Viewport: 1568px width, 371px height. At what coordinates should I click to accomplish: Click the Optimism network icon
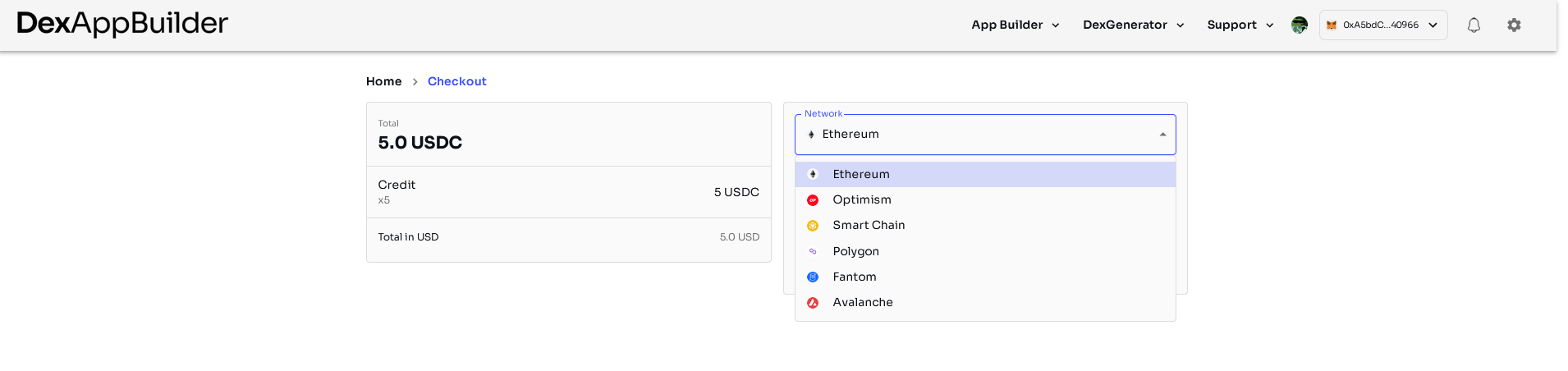[x=813, y=200]
